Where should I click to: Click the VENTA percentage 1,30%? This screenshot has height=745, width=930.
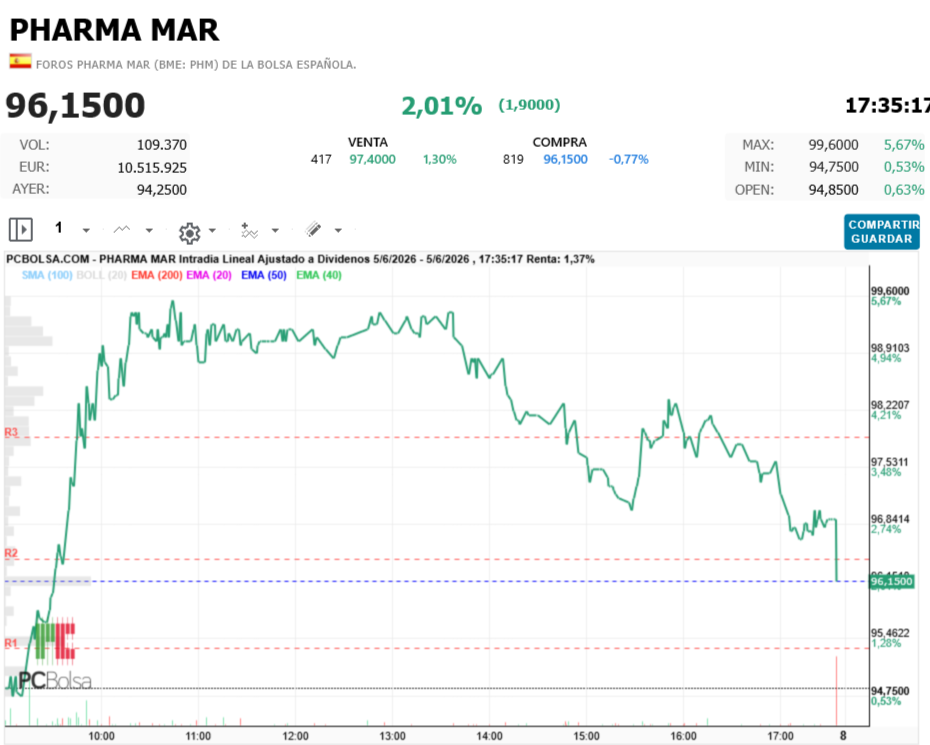(439, 160)
